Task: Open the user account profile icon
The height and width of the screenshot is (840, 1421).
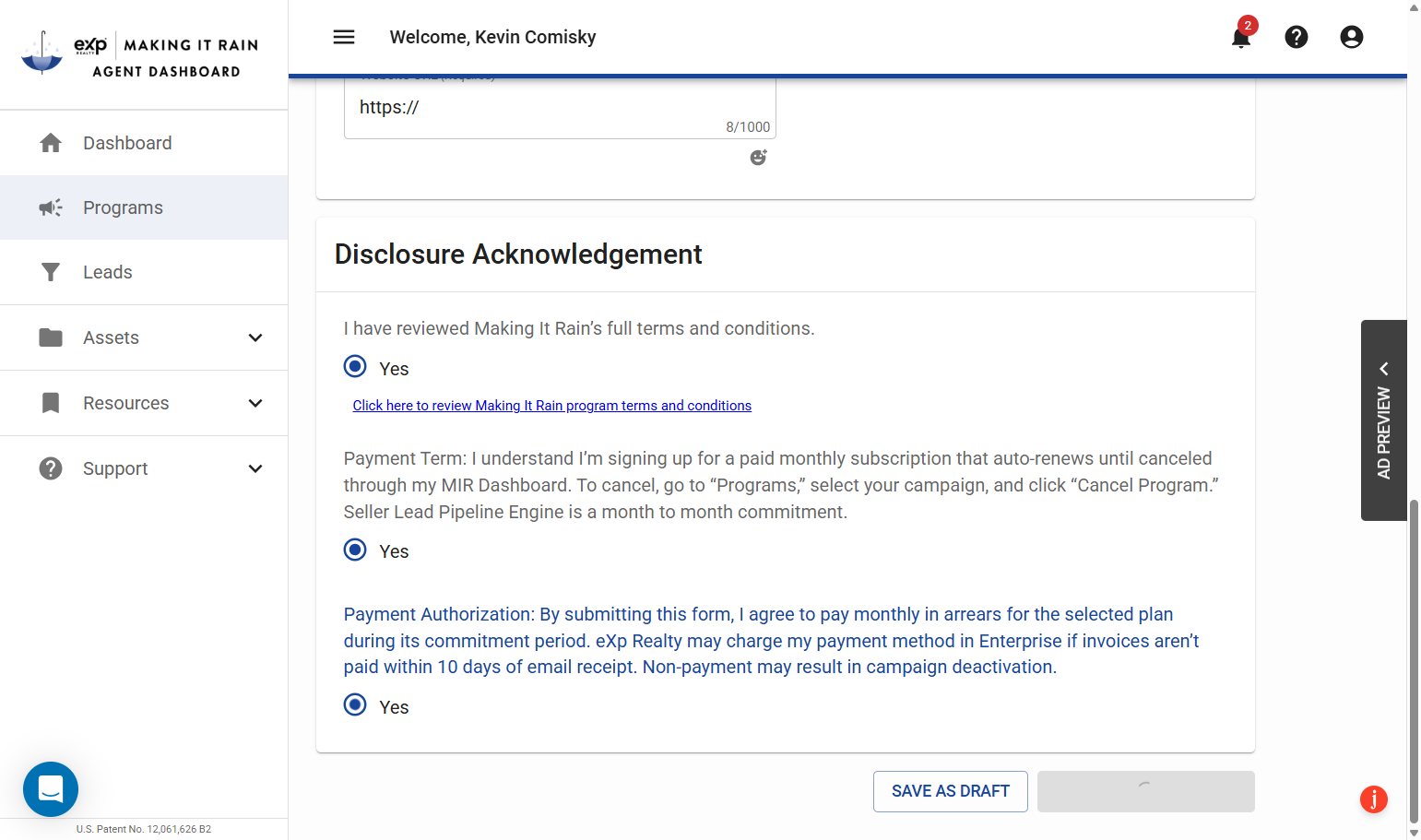Action: point(1352,37)
